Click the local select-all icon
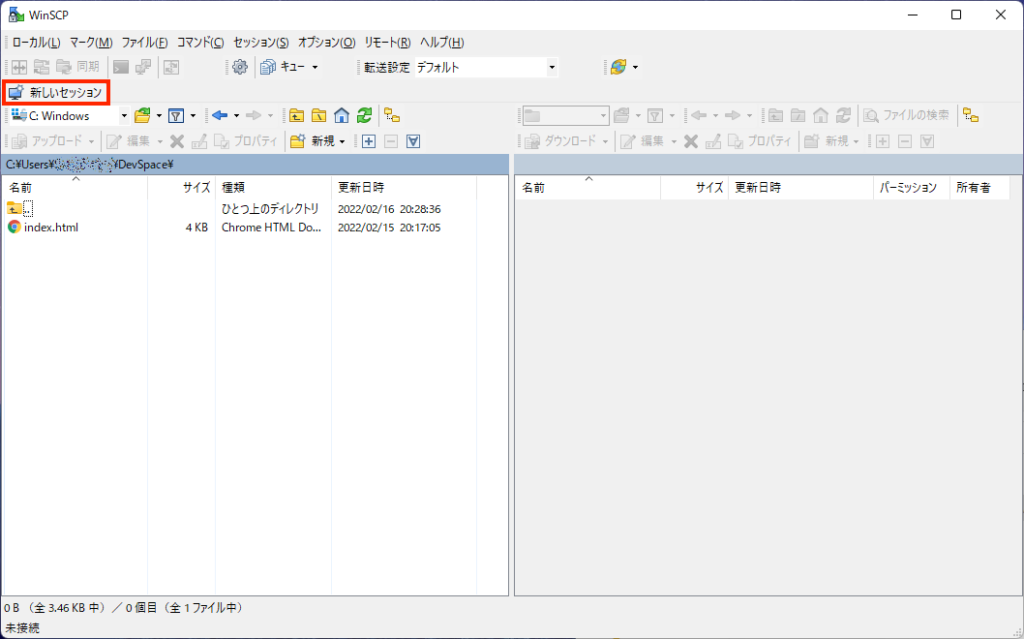Screen dimensions: 1024x639 click(x=413, y=141)
